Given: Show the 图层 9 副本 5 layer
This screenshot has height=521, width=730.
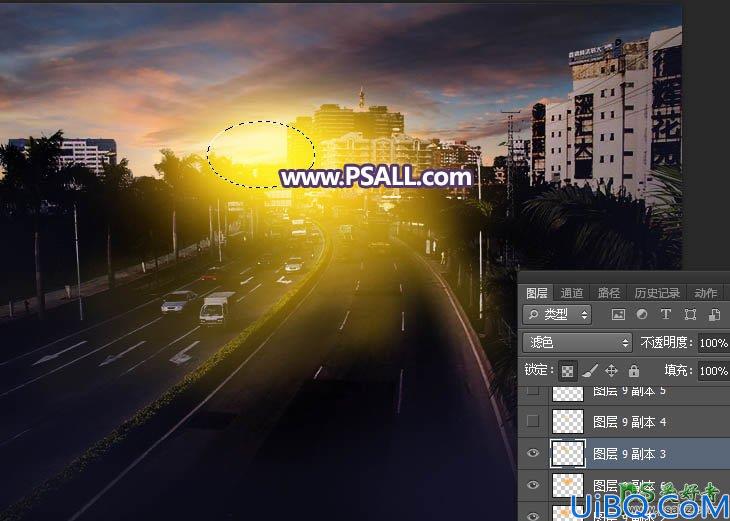Looking at the screenshot, I should [533, 390].
